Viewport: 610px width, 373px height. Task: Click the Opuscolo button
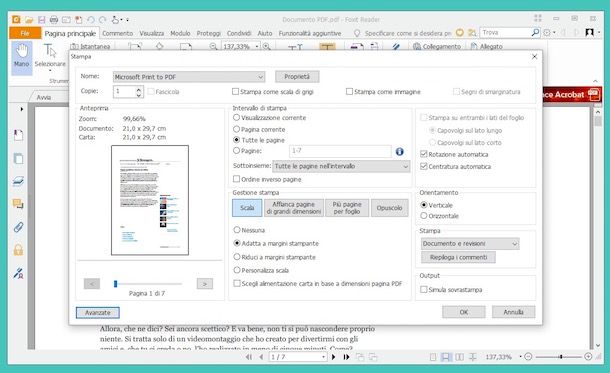pos(389,208)
